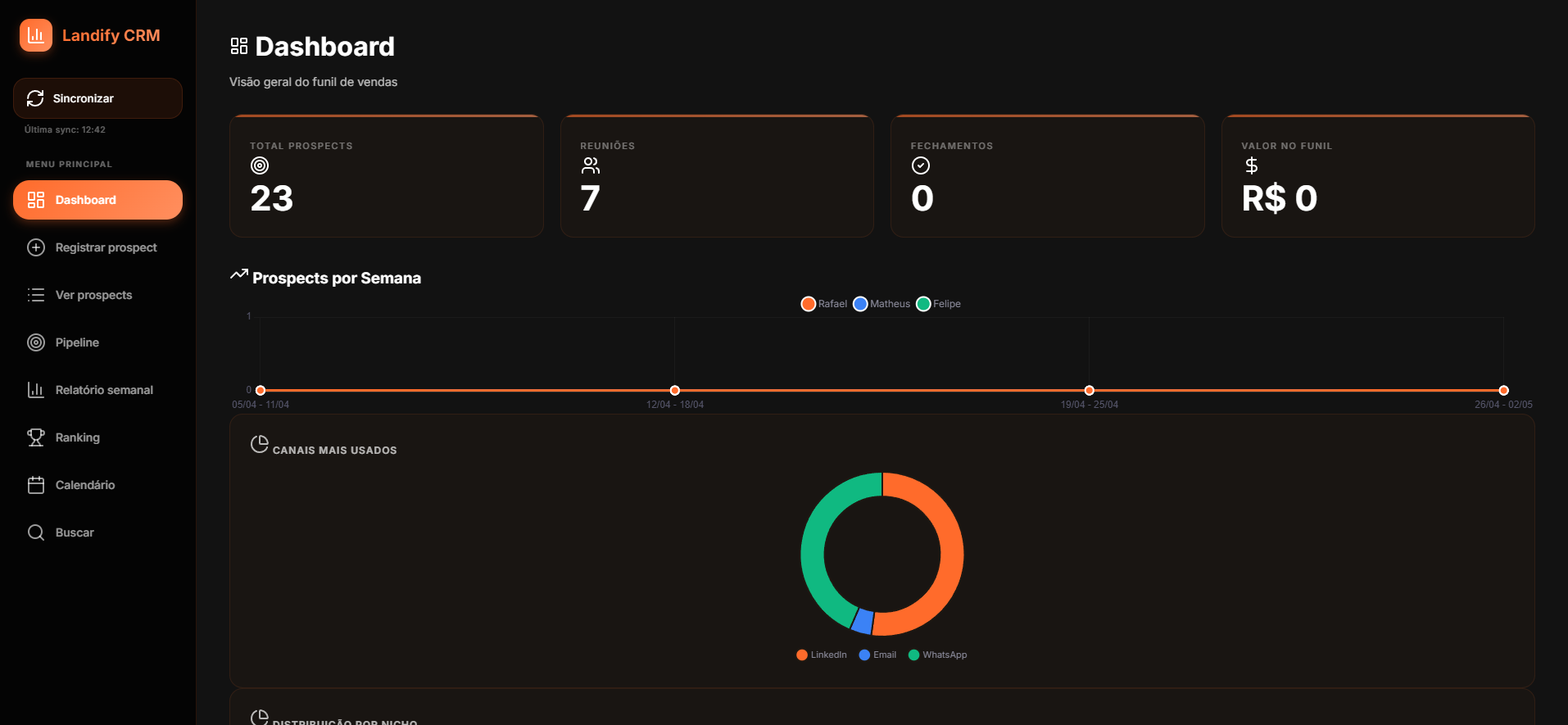Click the target icon beside Pipeline

click(36, 342)
